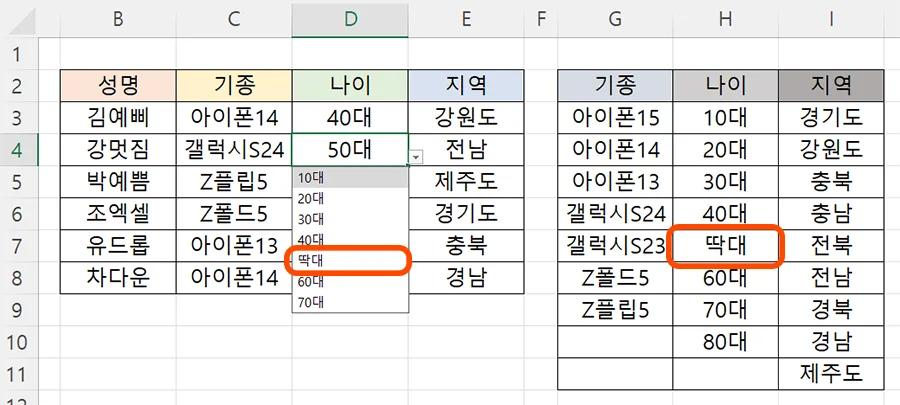Click 경기도 in 조엑셀's row
The width and height of the screenshot is (900, 405).
click(x=466, y=214)
